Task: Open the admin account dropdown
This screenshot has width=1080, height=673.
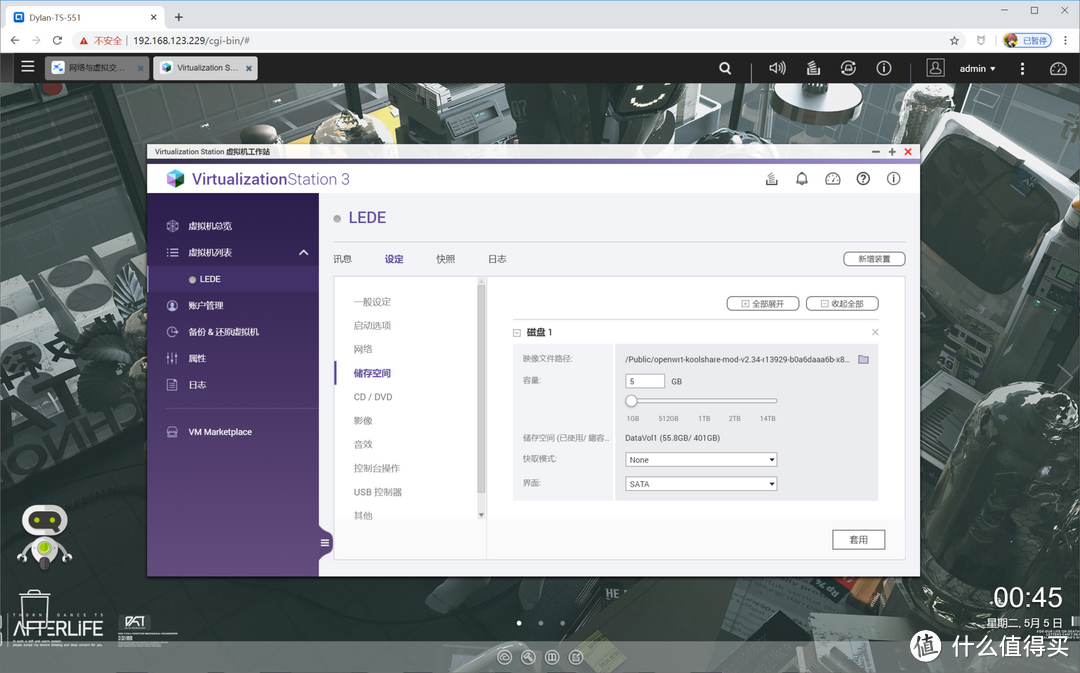Action: click(x=977, y=68)
